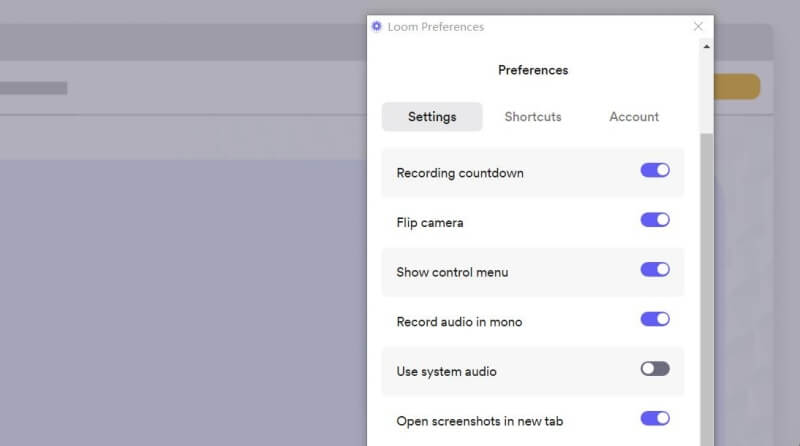Disable the Record audio in mono toggle
This screenshot has height=446, width=800.
click(655, 319)
